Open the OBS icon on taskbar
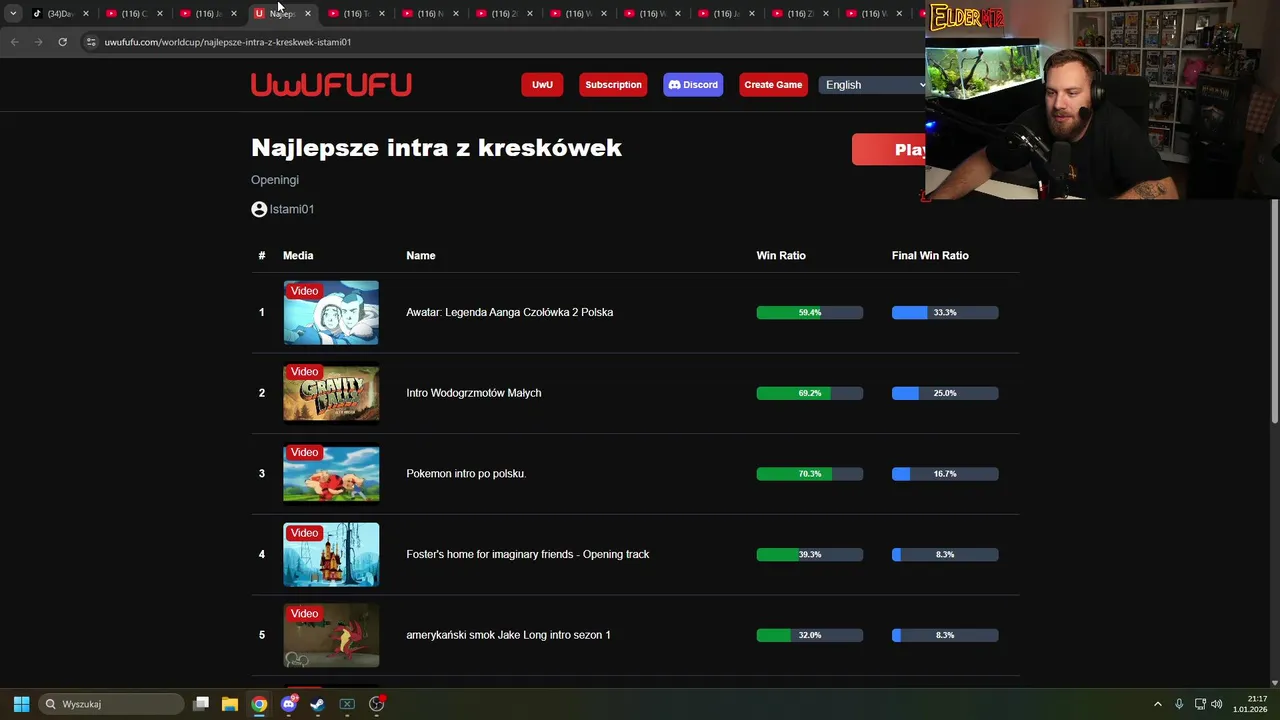The height and width of the screenshot is (720, 1280). 376,704
